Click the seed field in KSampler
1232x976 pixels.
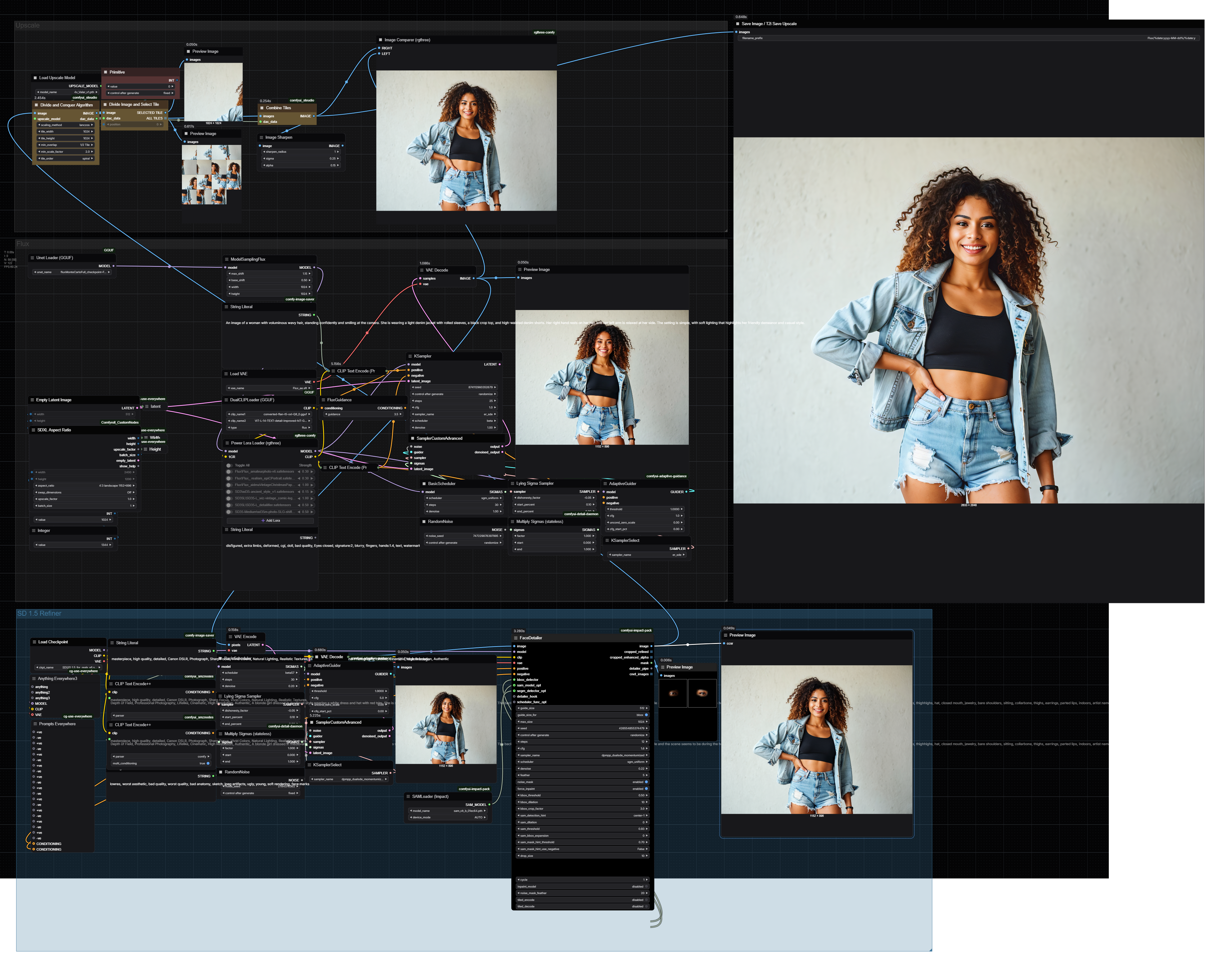pos(454,387)
